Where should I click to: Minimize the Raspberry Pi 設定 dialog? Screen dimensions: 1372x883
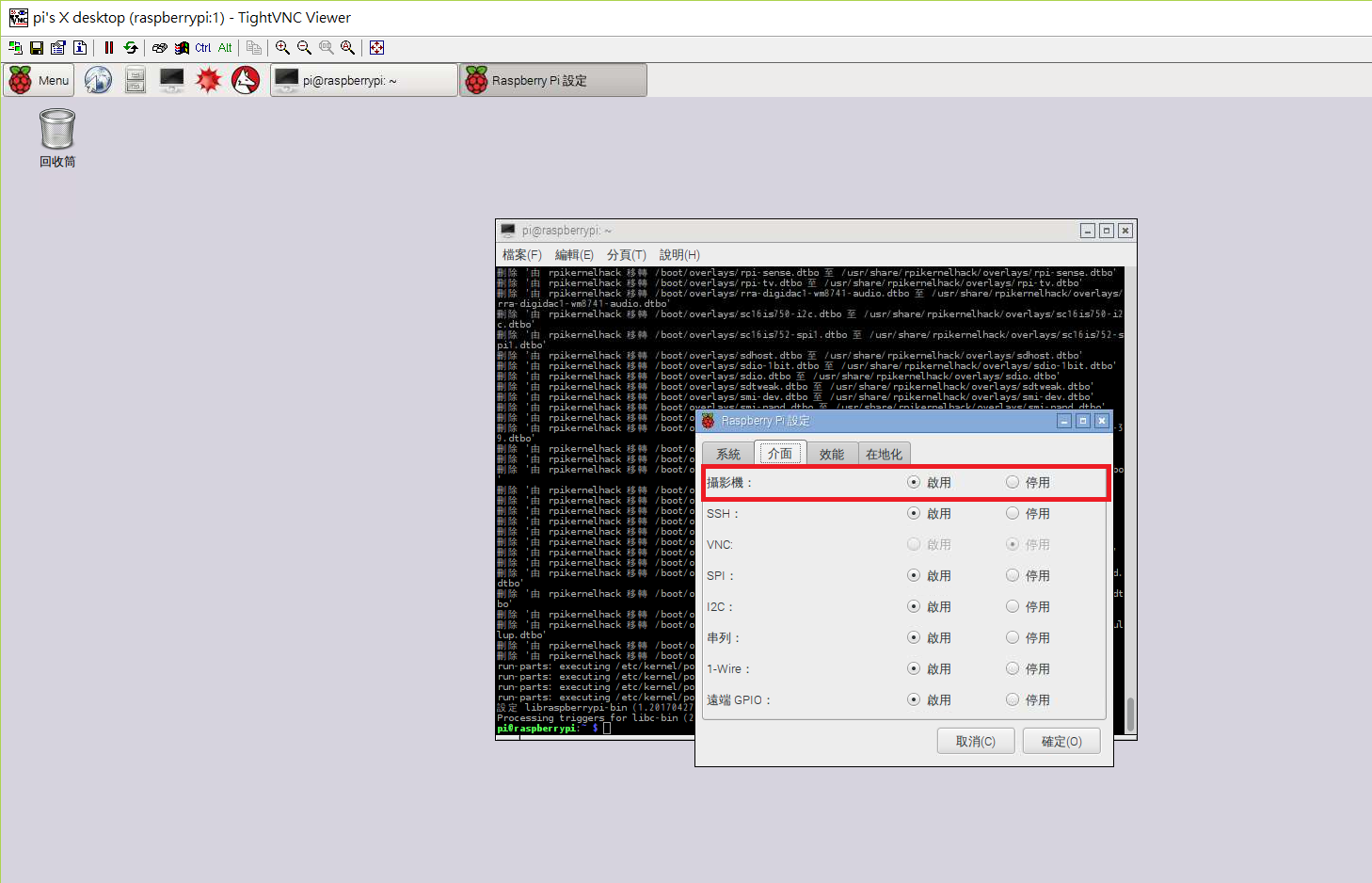pyautogui.click(x=1064, y=421)
